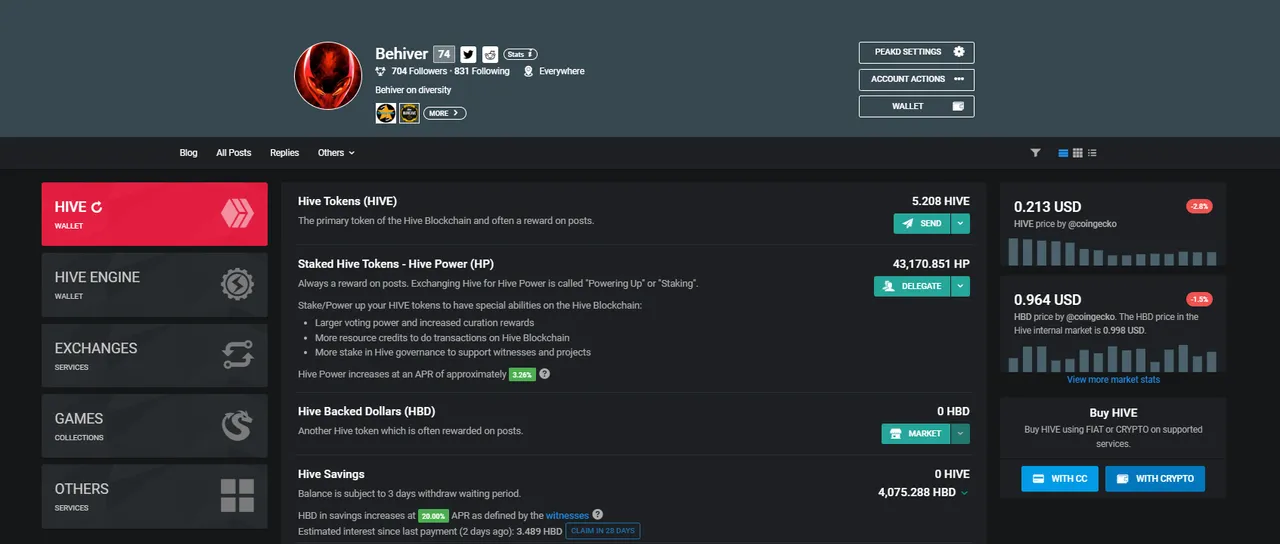Expand dropdown arrow next to DELEGATE
The height and width of the screenshot is (544, 1280).
coord(960,286)
